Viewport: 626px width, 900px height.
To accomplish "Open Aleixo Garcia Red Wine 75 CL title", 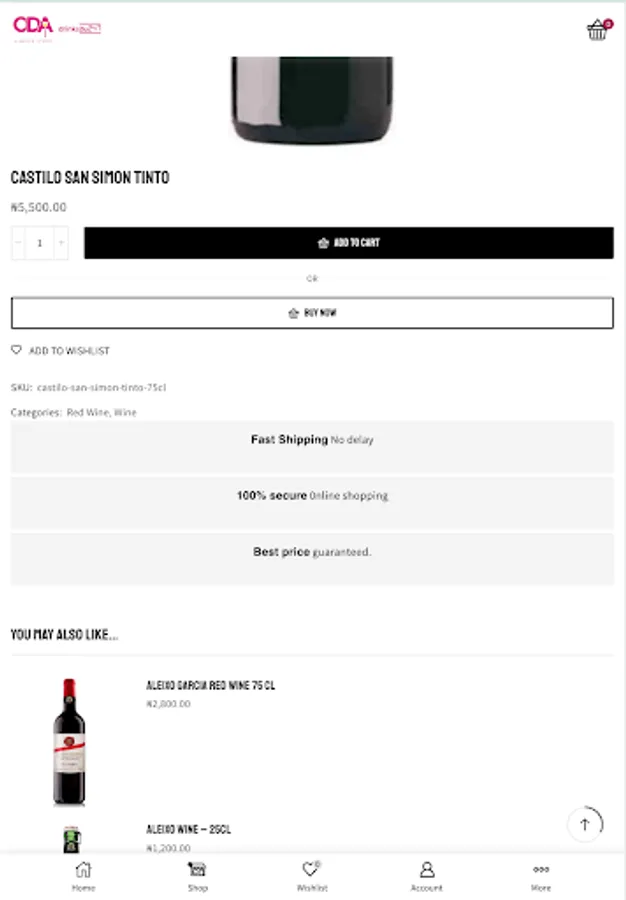I will 211,685.
